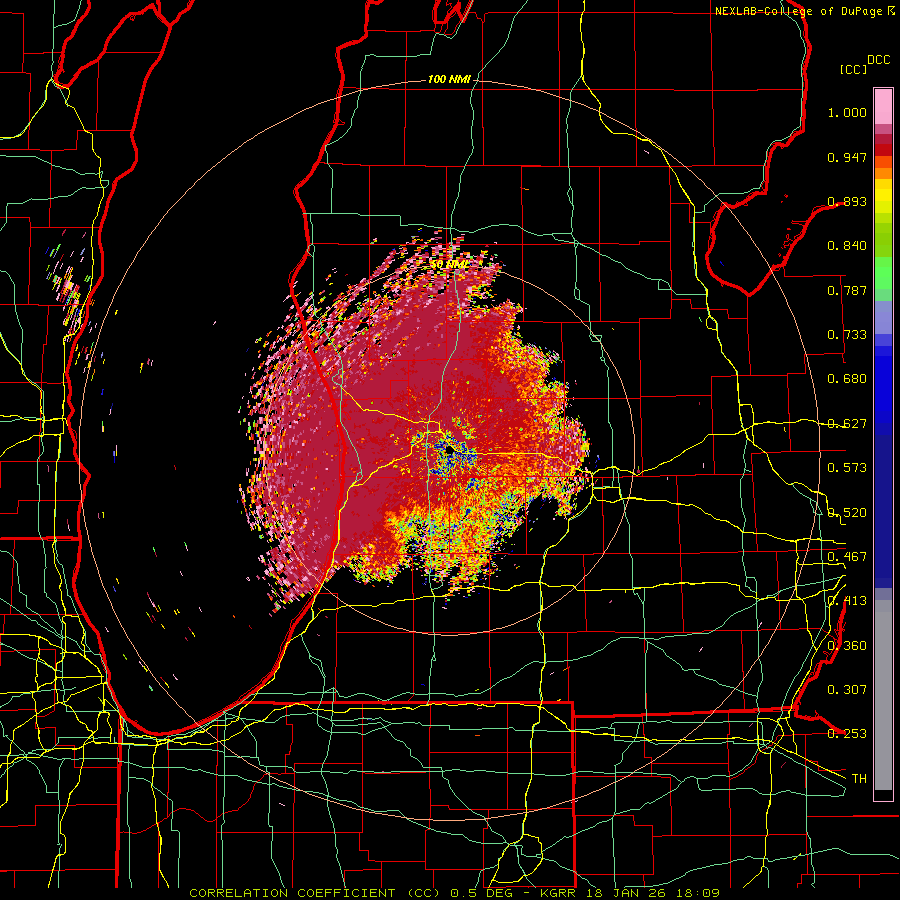Viewport: 900px width, 900px height.
Task: Click the 0.893 scale value
Action: click(847, 201)
